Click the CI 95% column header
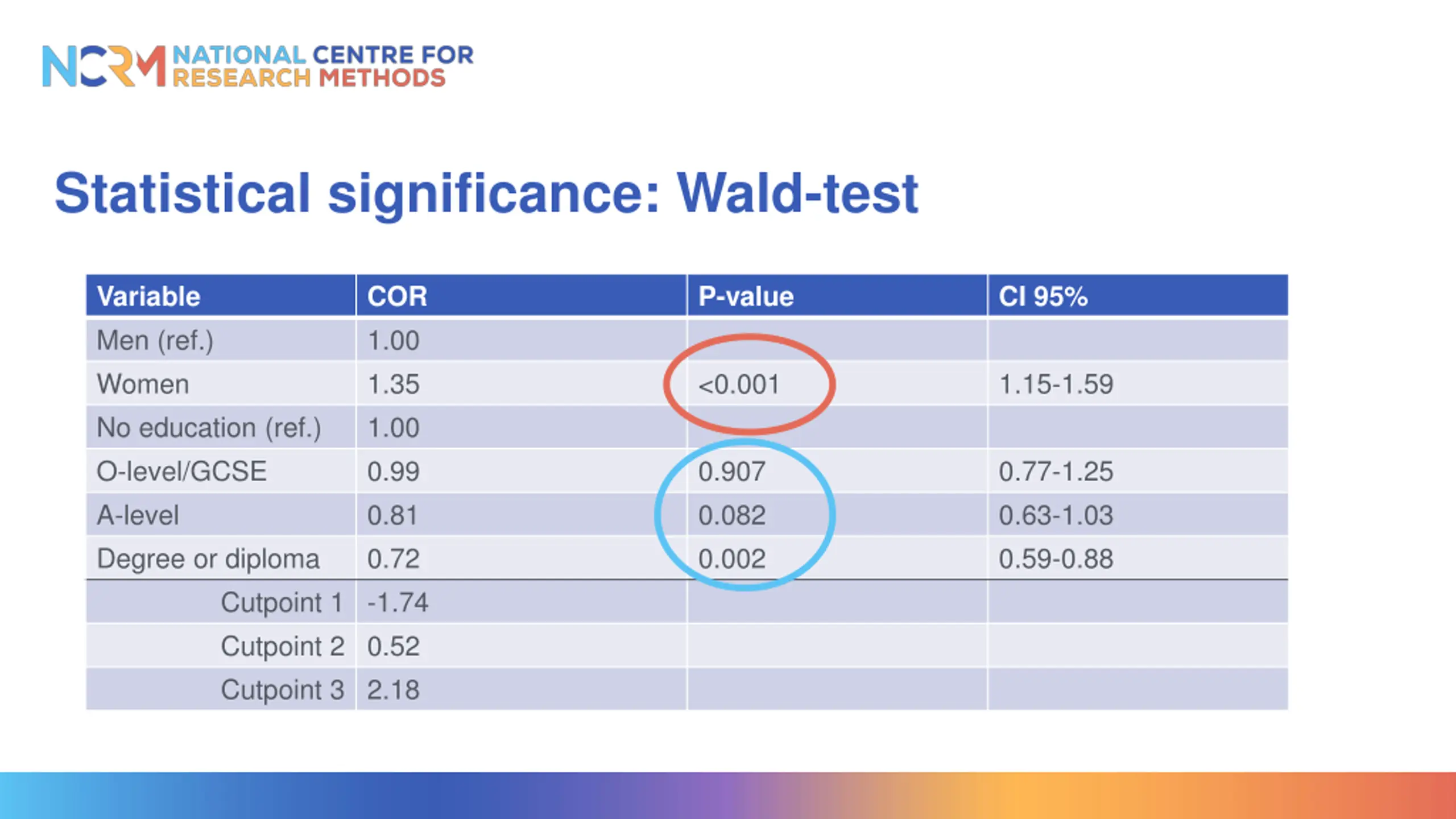1456x819 pixels. point(1043,296)
